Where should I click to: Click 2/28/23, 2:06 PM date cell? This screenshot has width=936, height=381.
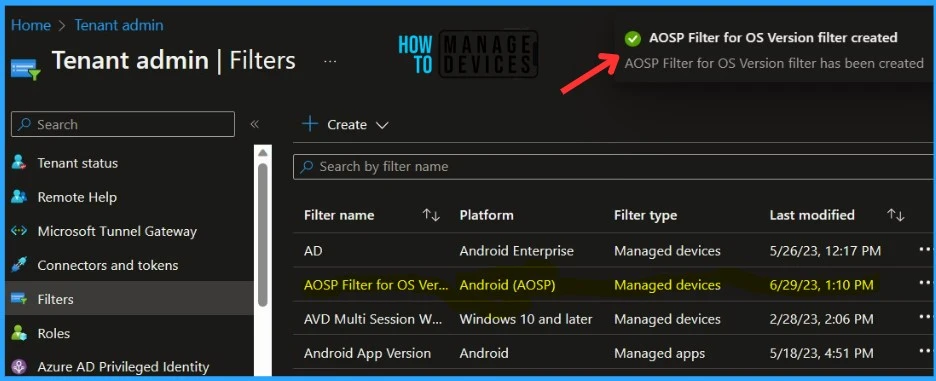coord(821,319)
